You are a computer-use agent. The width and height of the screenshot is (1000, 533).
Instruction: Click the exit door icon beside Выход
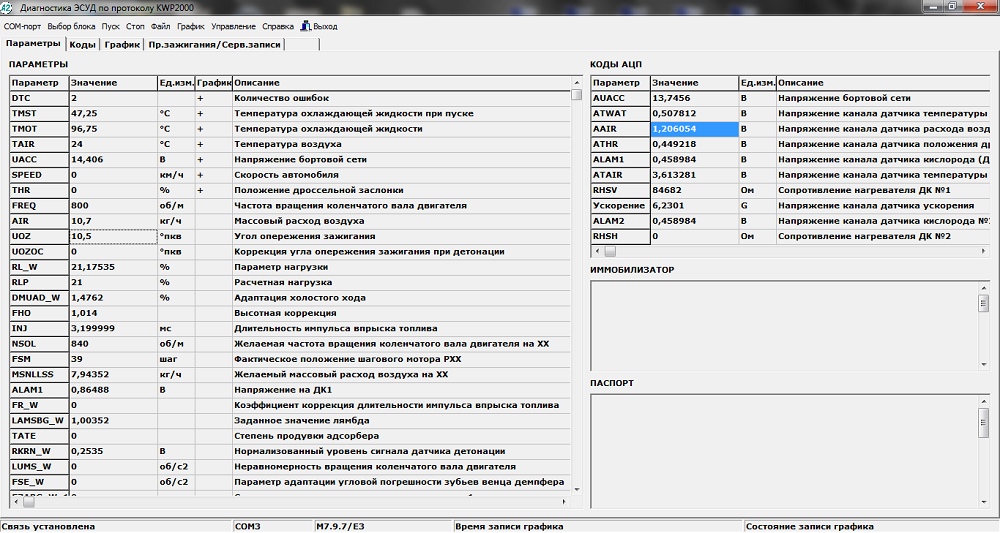(305, 26)
